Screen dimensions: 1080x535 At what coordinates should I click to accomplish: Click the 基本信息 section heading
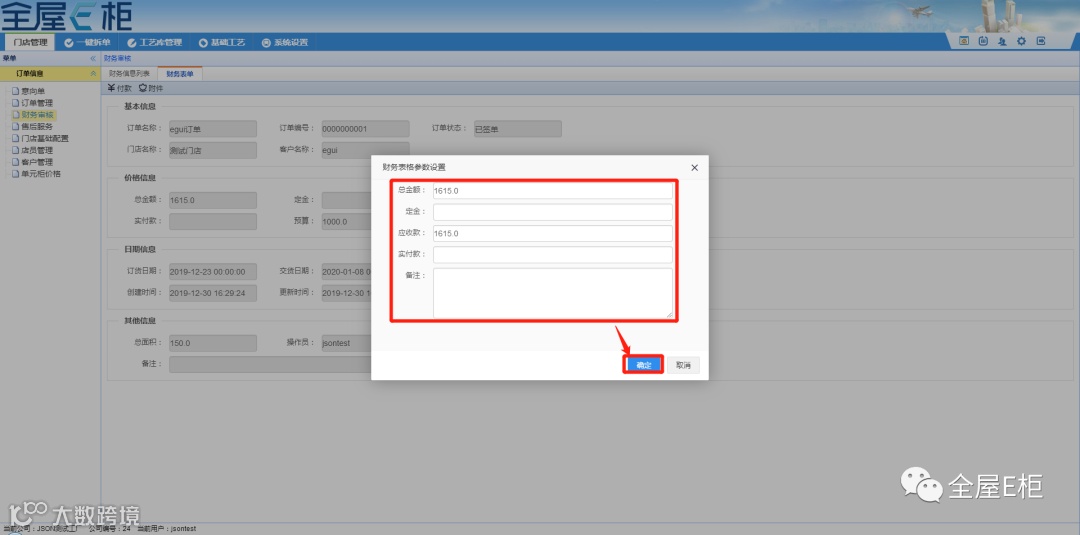(140, 106)
